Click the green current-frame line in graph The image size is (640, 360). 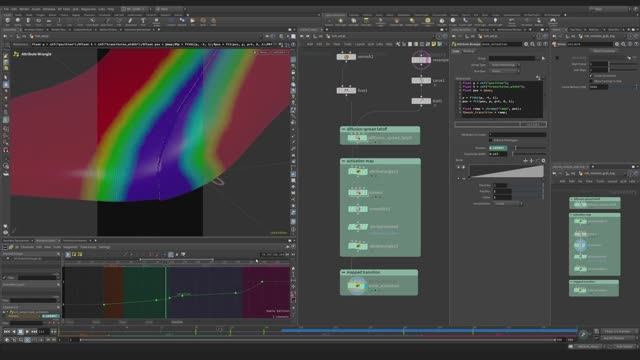pyautogui.click(x=166, y=292)
